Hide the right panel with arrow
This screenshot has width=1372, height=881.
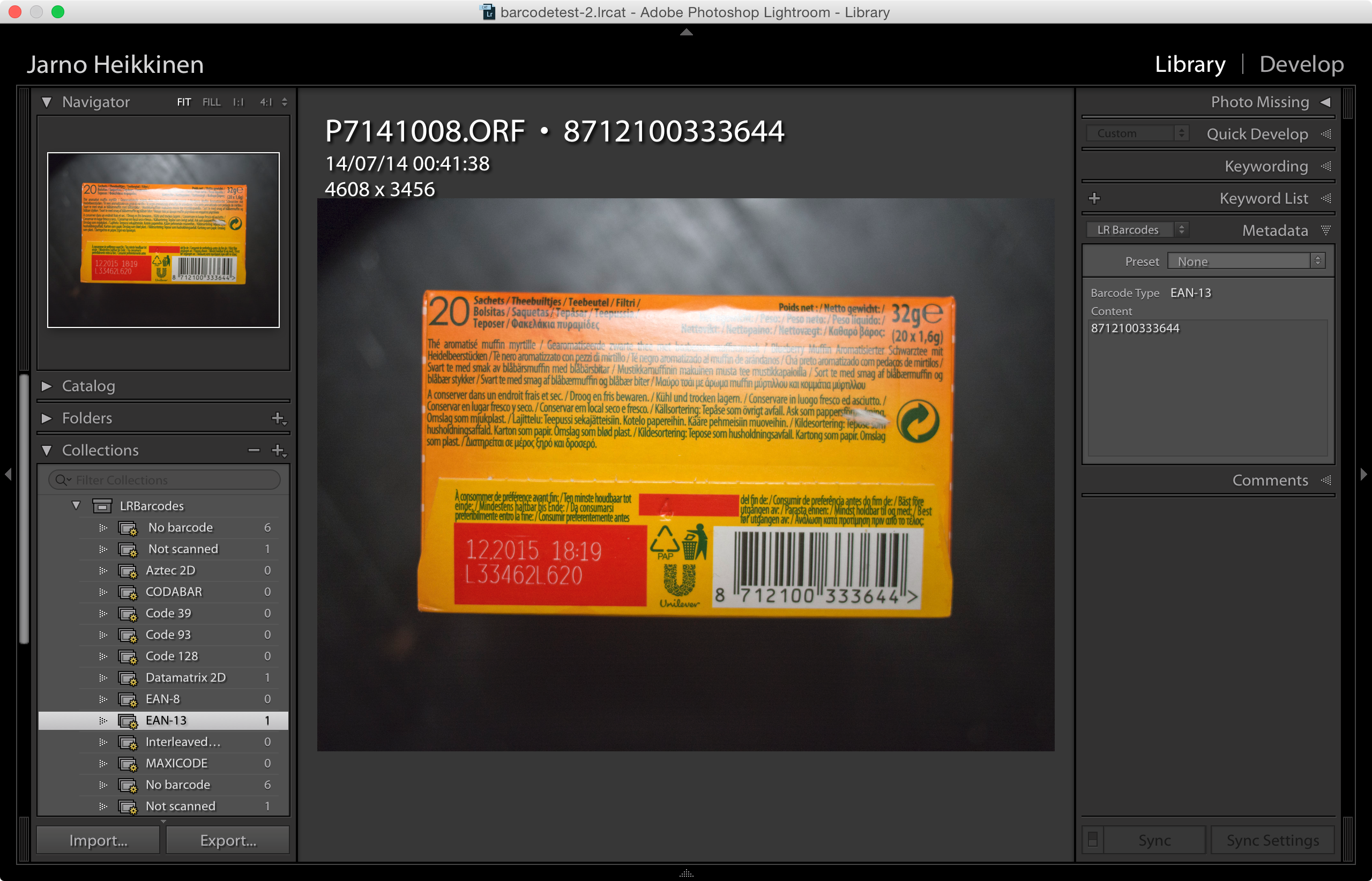[x=1363, y=474]
